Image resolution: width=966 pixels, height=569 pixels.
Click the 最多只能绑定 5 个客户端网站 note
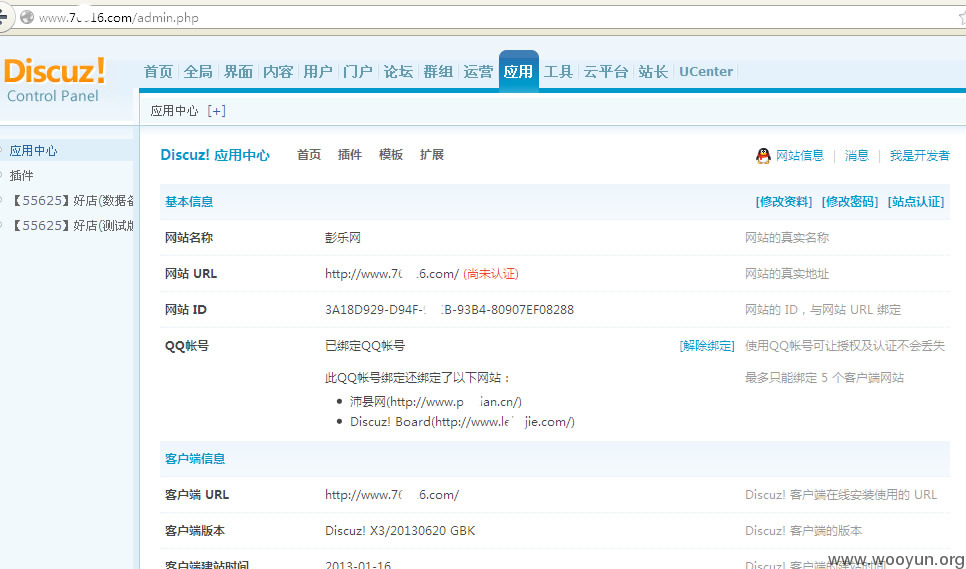(x=824, y=378)
